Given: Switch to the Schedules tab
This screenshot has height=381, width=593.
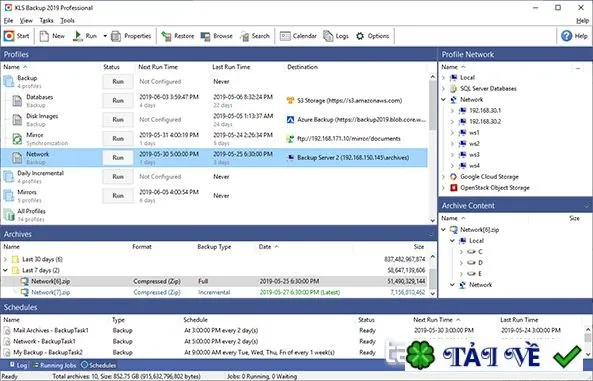Looking at the screenshot, I should pyautogui.click(x=98, y=365).
